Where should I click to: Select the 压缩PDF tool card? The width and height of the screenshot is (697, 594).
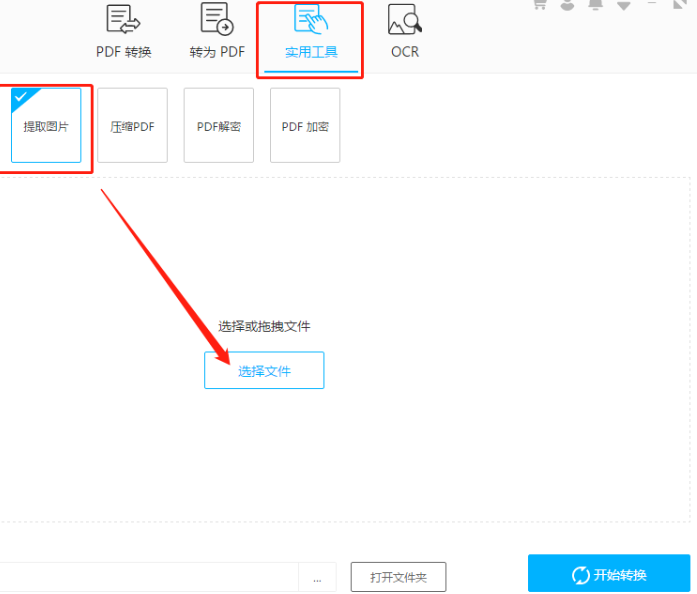click(132, 125)
